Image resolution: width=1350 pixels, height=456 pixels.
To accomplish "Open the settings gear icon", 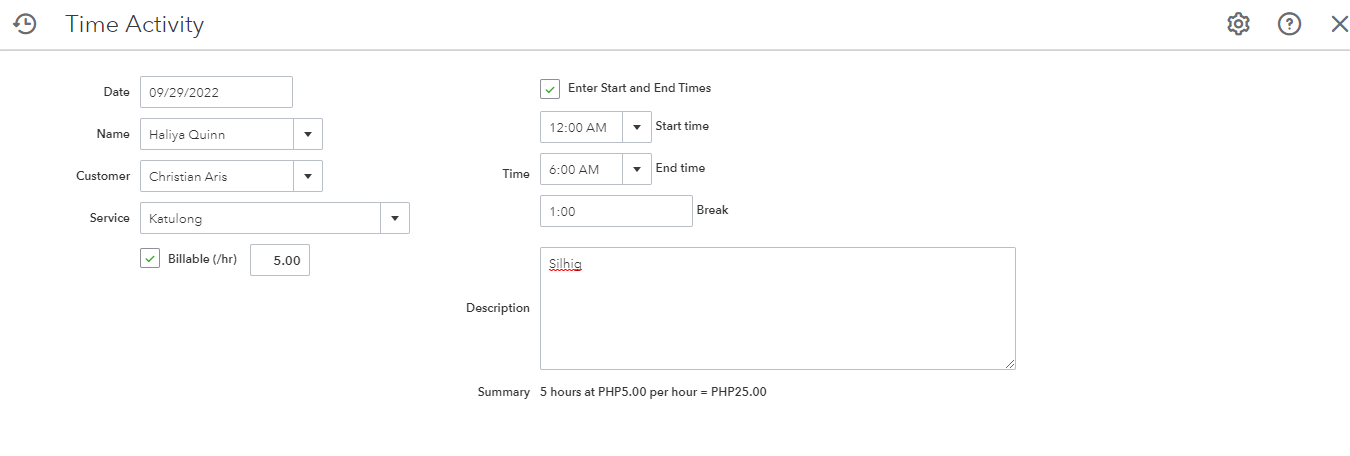I will [x=1238, y=24].
